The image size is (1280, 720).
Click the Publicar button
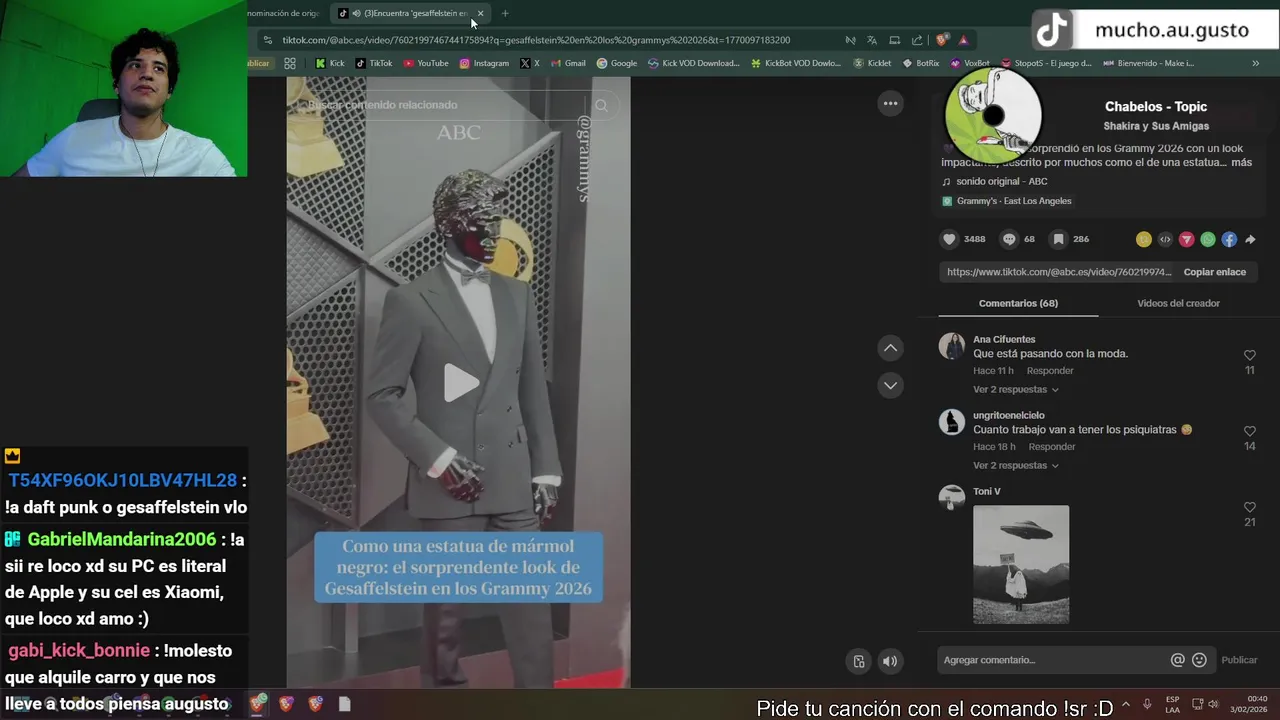[x=1239, y=660]
